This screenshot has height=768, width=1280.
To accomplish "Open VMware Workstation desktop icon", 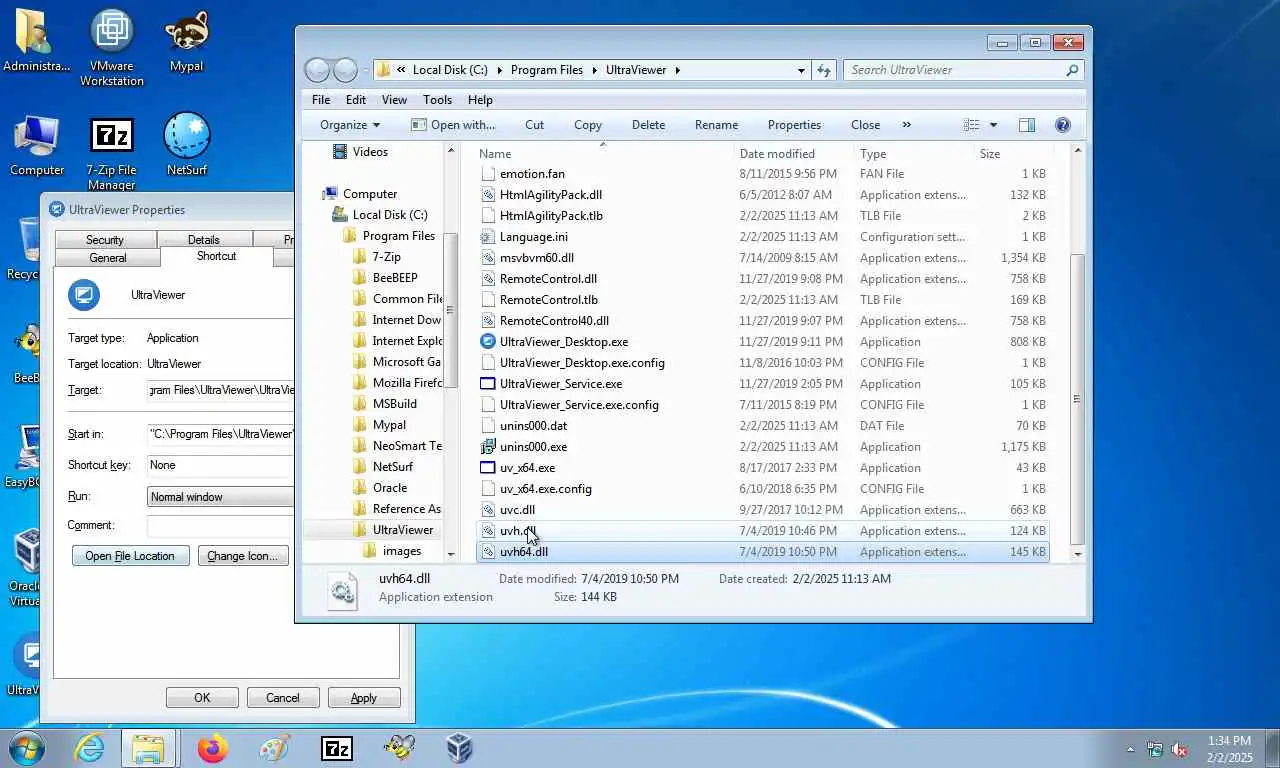I will point(111,47).
